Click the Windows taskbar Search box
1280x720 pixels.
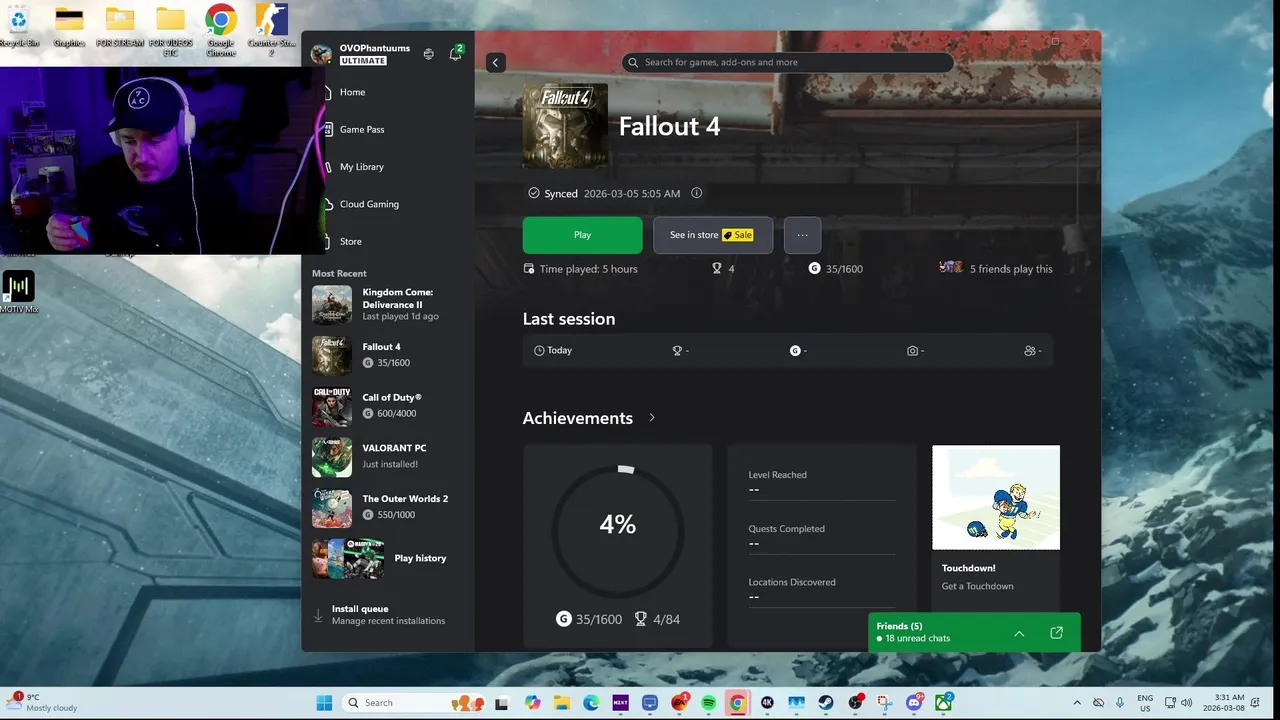(415, 703)
